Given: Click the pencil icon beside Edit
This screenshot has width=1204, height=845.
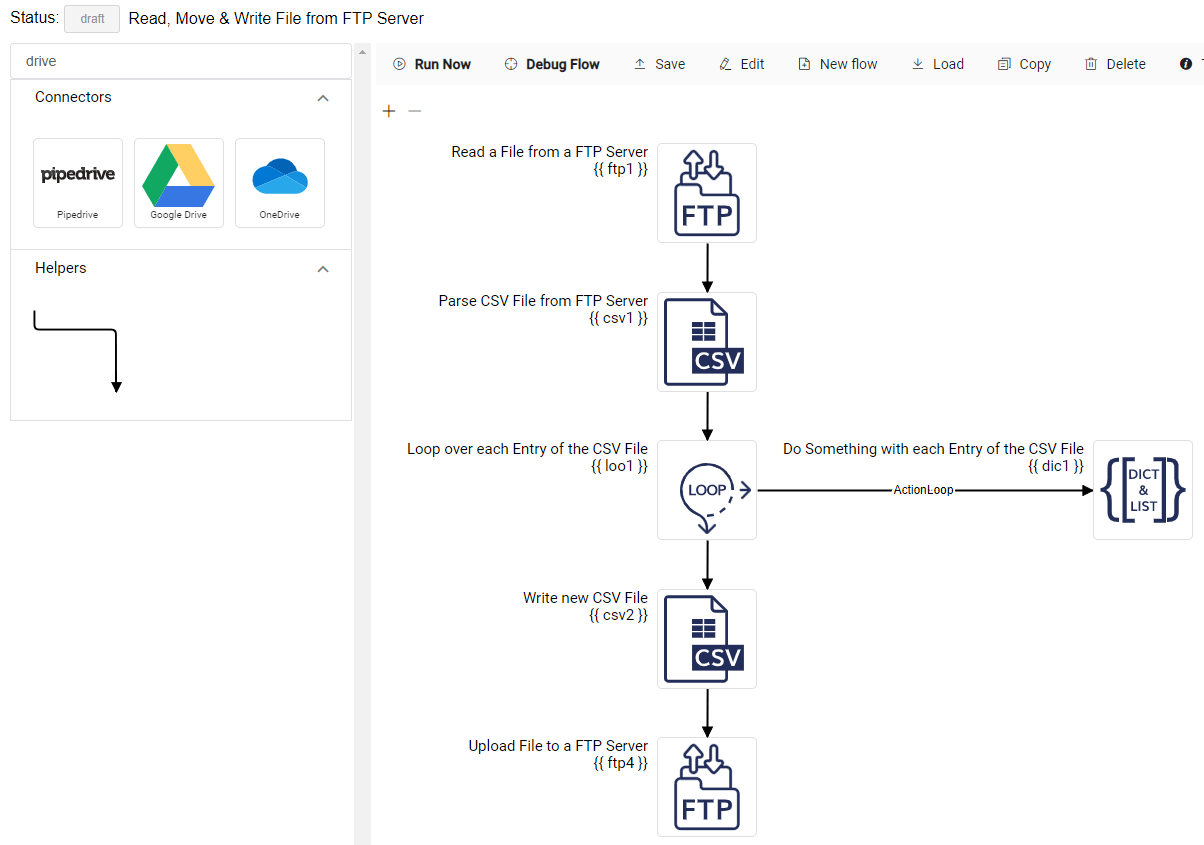Looking at the screenshot, I should 725,64.
